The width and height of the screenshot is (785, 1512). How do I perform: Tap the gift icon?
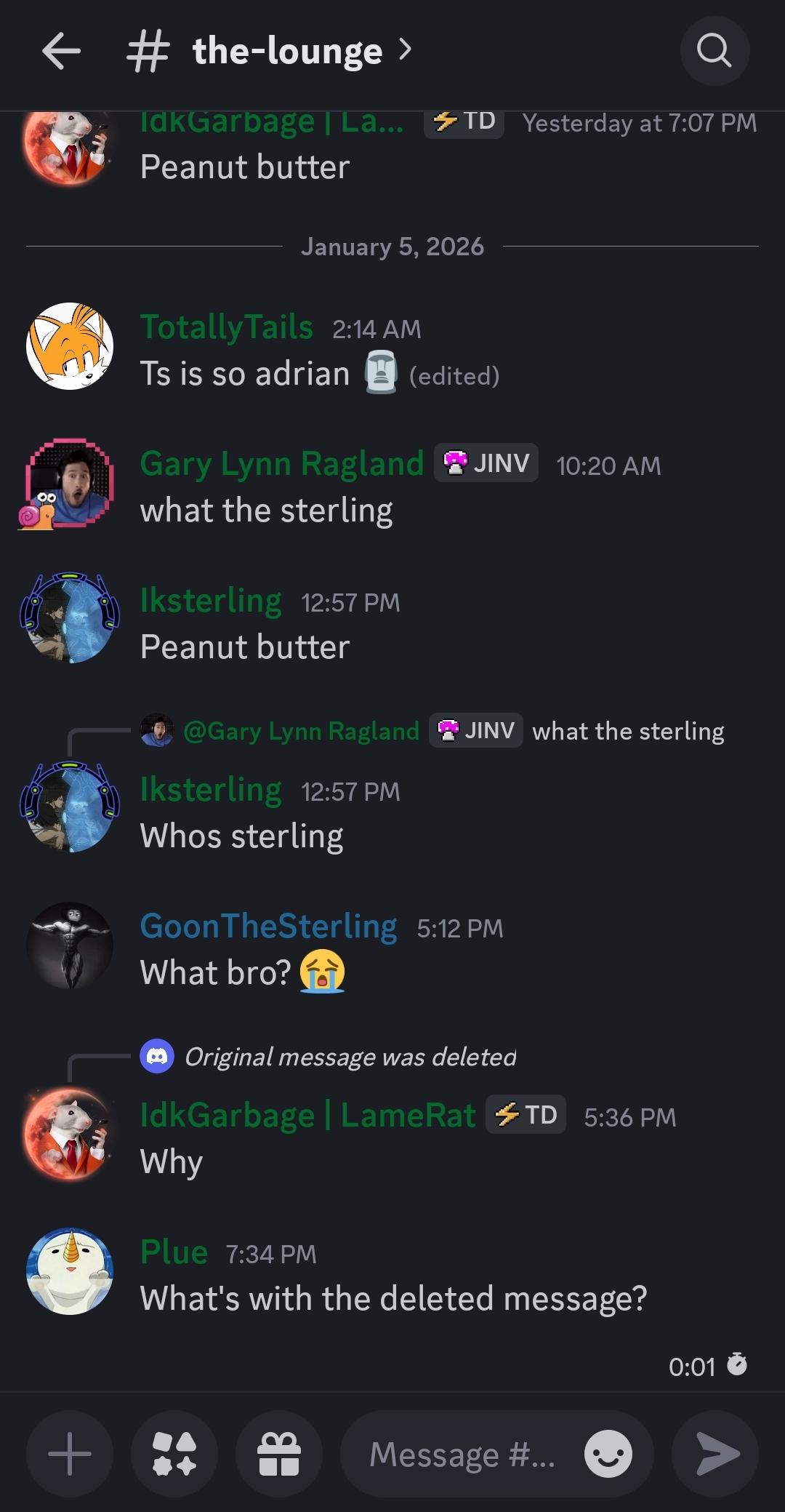click(x=279, y=1454)
